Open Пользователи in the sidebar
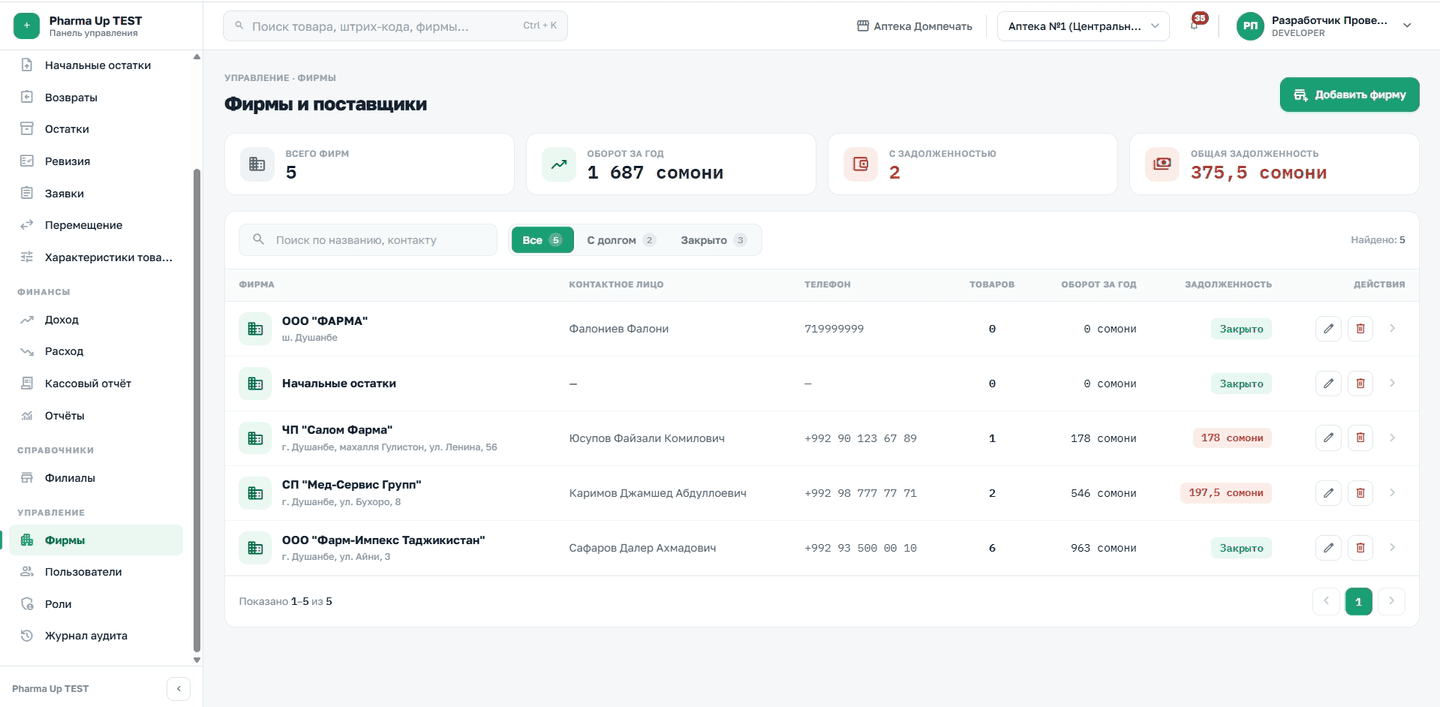 pyautogui.click(x=96, y=572)
